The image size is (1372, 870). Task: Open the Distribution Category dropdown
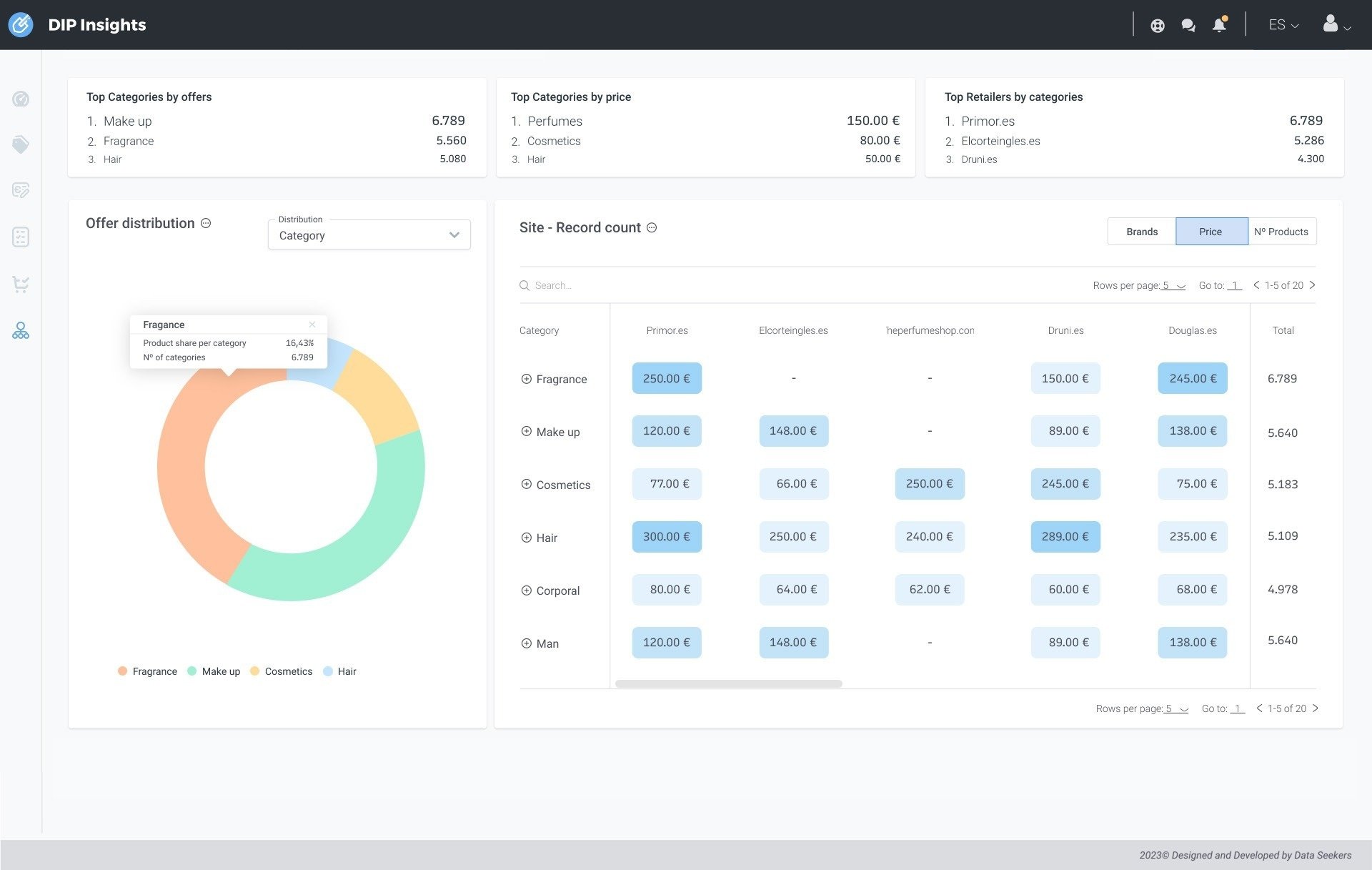point(369,235)
